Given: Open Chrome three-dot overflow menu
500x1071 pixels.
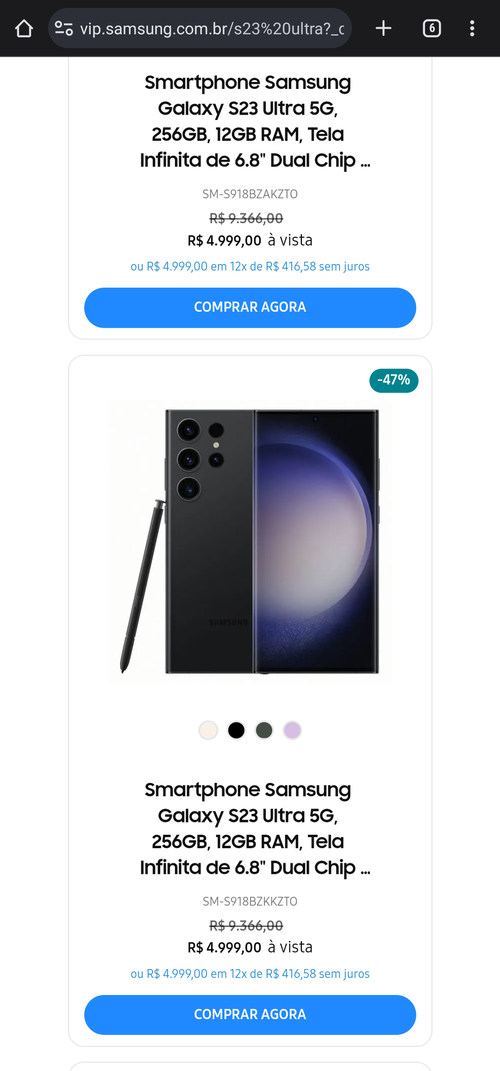Looking at the screenshot, I should tap(472, 28).
